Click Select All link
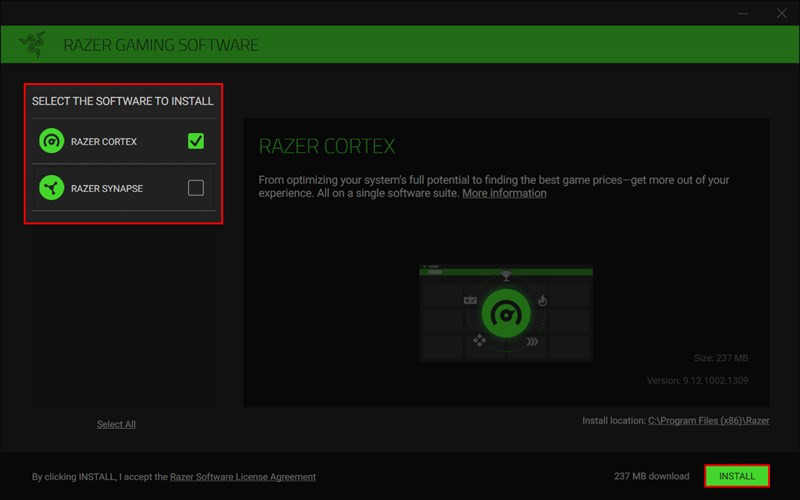Image resolution: width=800 pixels, height=500 pixels. click(116, 424)
